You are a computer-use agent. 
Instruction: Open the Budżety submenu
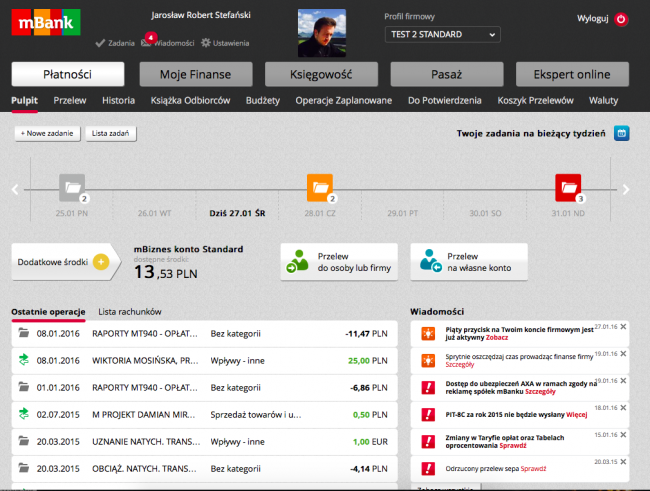[x=263, y=100]
